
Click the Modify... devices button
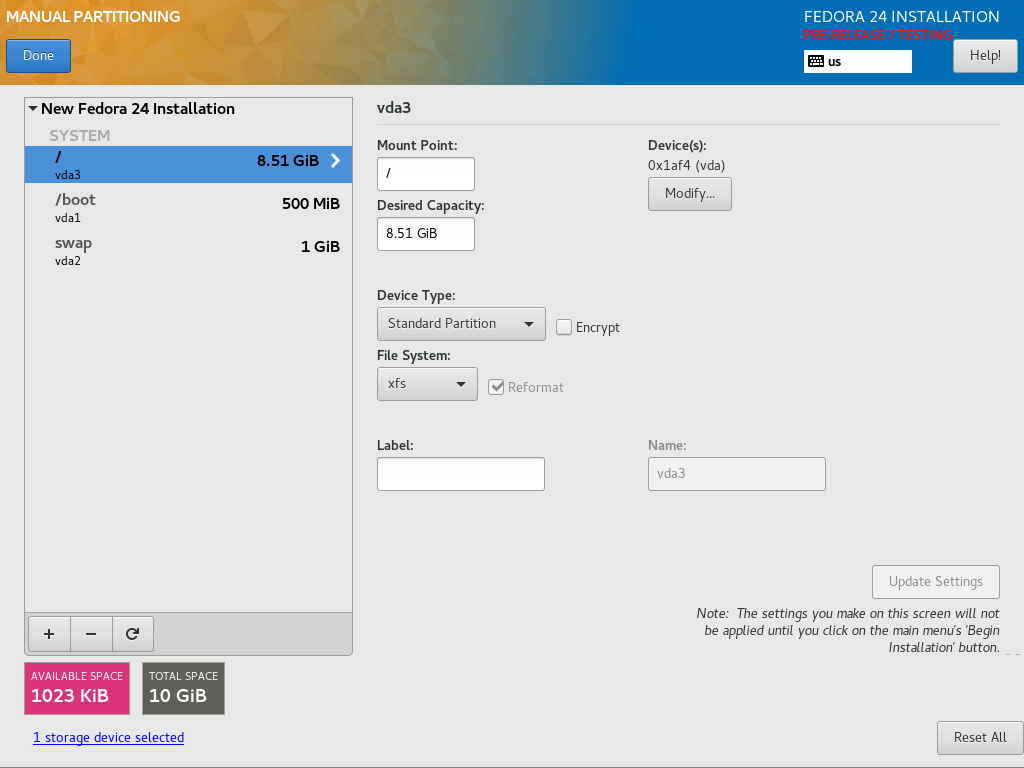tap(690, 194)
